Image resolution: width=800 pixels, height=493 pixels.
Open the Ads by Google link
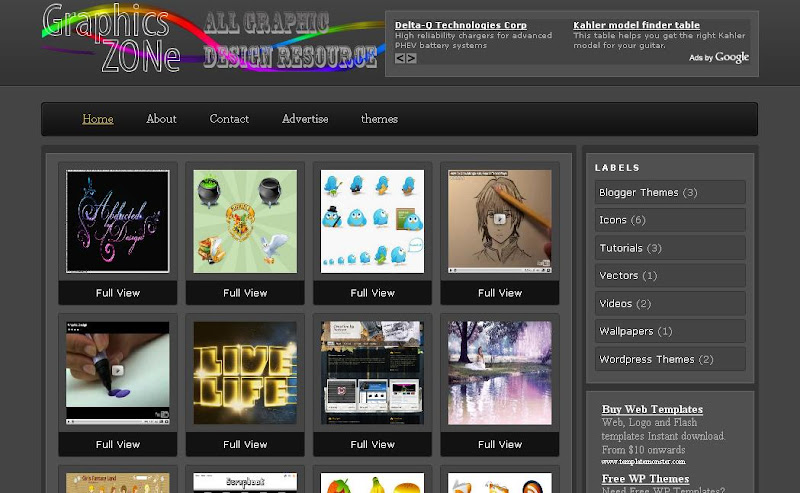click(x=719, y=57)
